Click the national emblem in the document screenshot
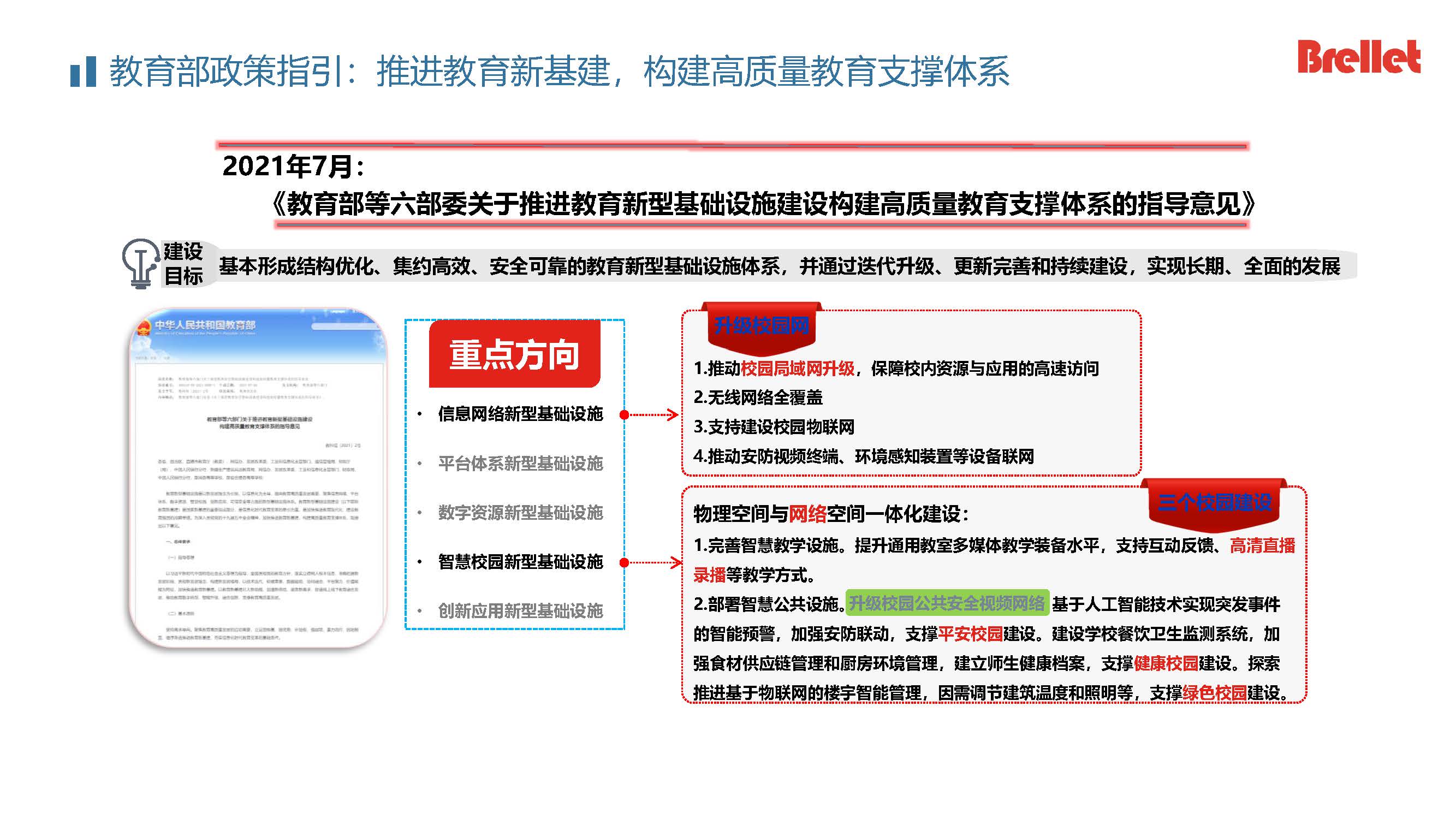Image resolution: width=1456 pixels, height=819 pixels. pyautogui.click(x=144, y=327)
